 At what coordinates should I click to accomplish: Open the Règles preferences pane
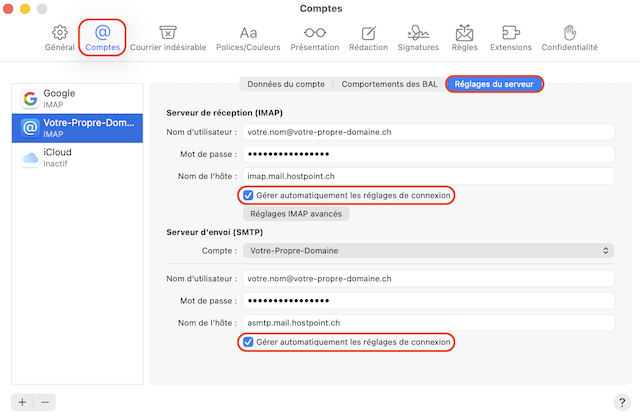pyautogui.click(x=464, y=38)
